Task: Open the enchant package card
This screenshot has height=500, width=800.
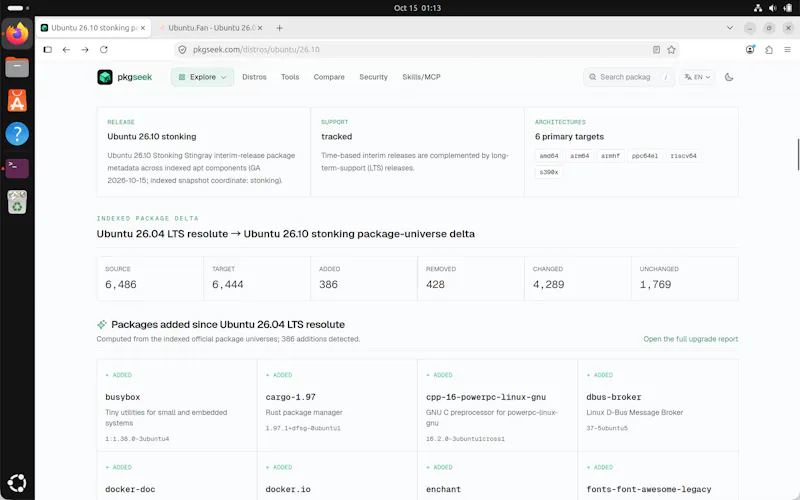Action: 497,476
